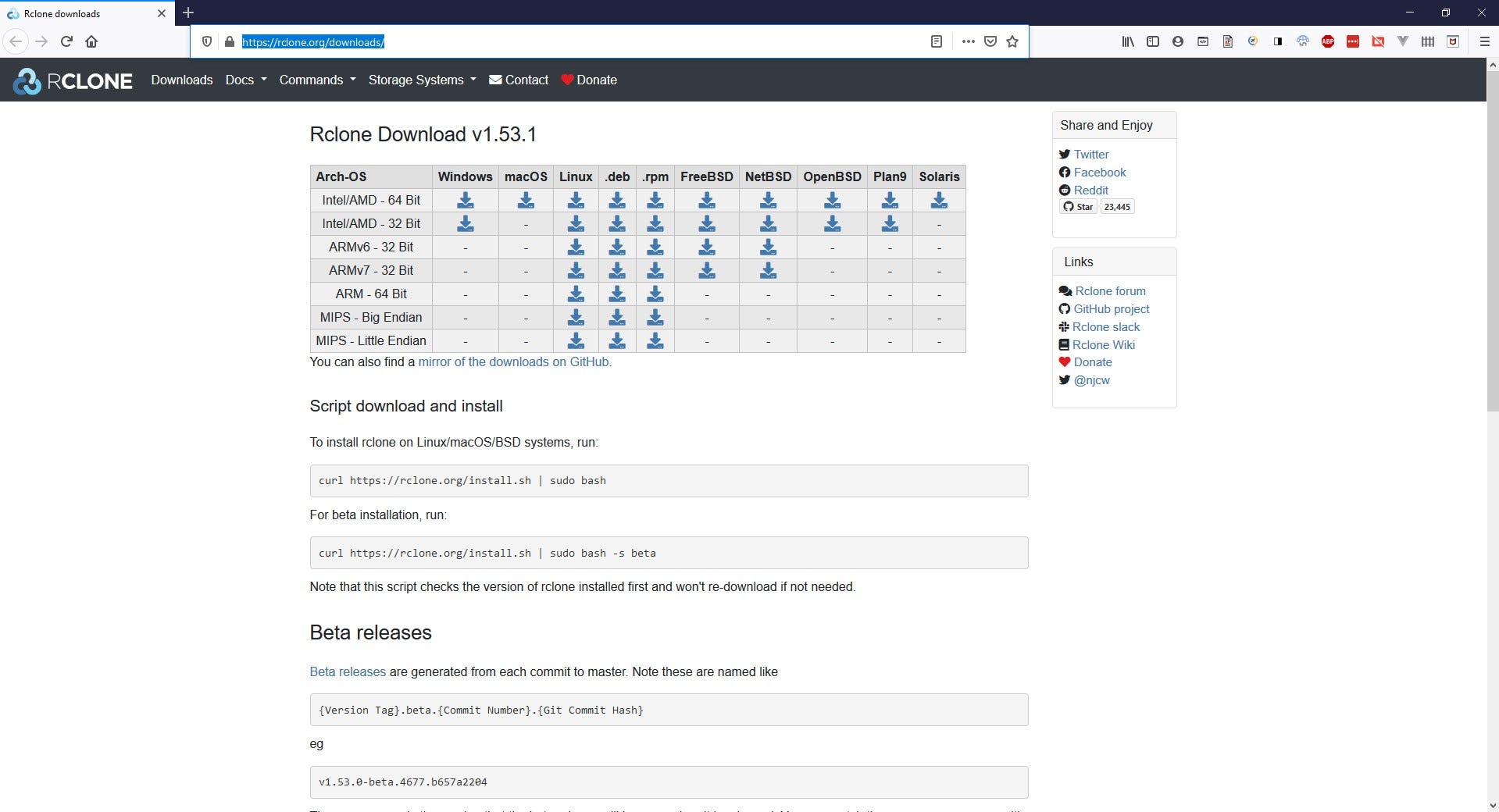Download Linux ARMv6 32 Bit build
Screen dimensions: 1499x812
coord(576,247)
